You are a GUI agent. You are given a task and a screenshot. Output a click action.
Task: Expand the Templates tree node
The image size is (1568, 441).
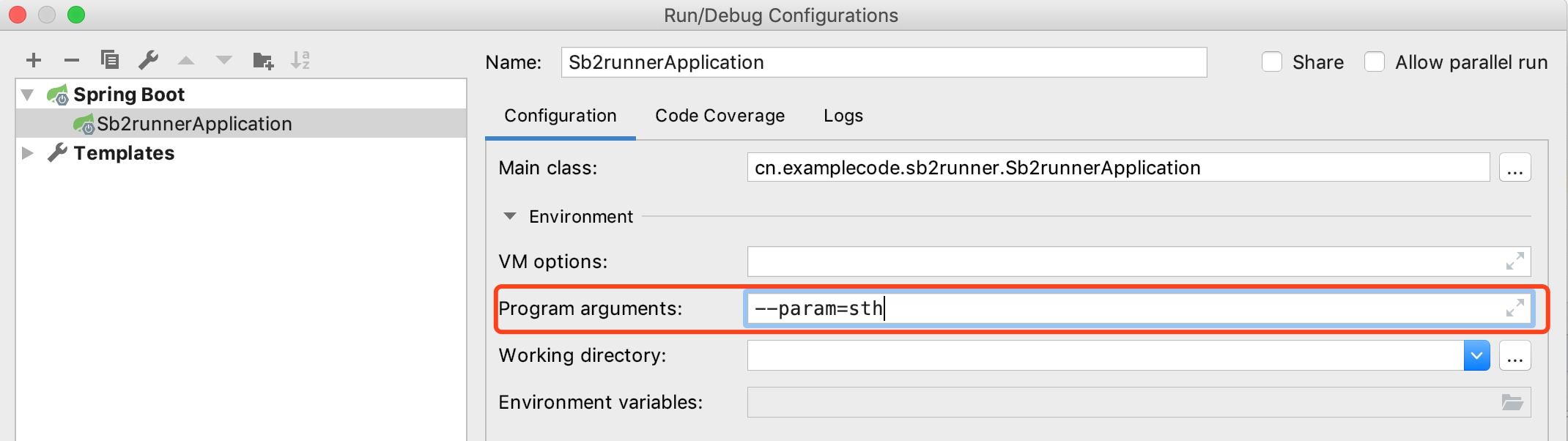[28, 153]
